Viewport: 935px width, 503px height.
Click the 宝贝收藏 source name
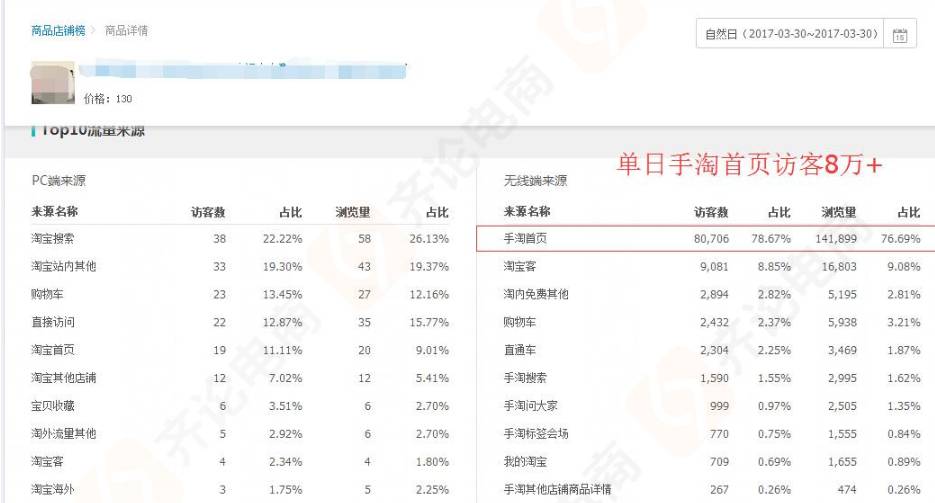click(x=53, y=406)
